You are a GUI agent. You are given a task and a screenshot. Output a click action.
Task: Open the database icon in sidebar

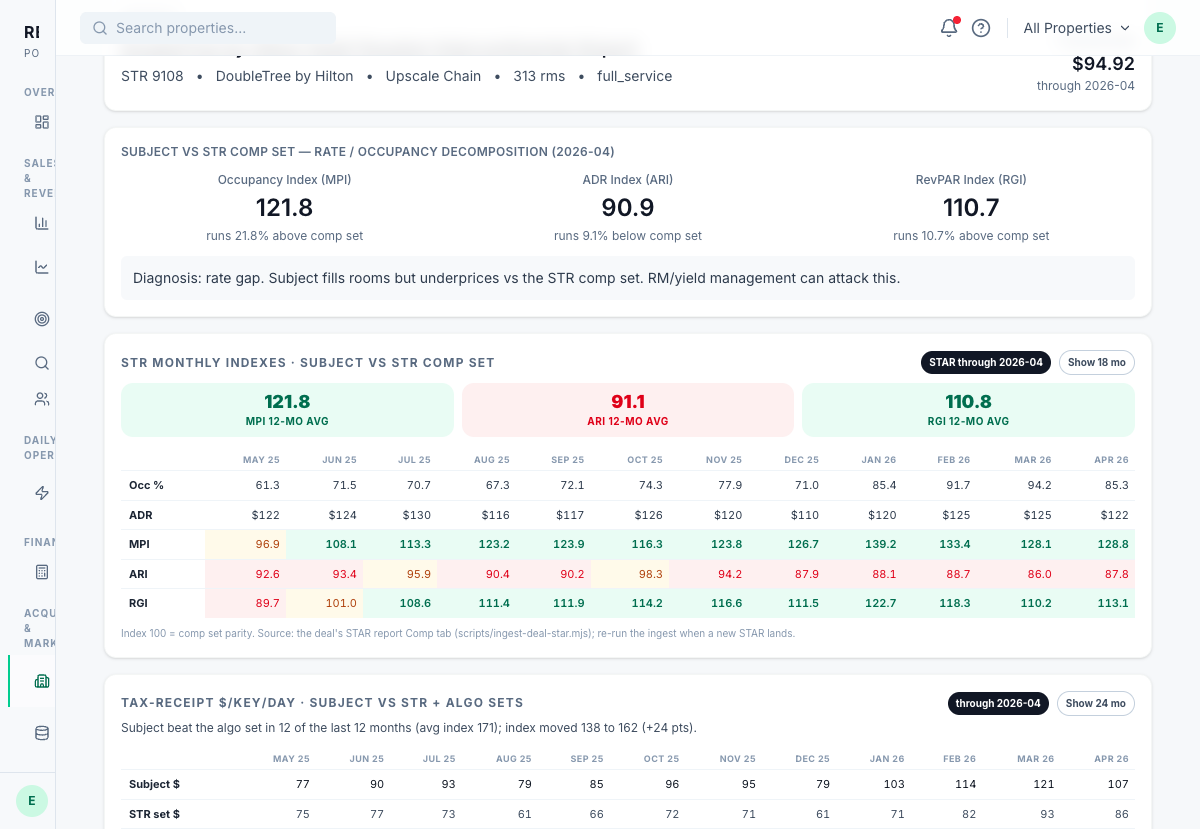tap(41, 733)
